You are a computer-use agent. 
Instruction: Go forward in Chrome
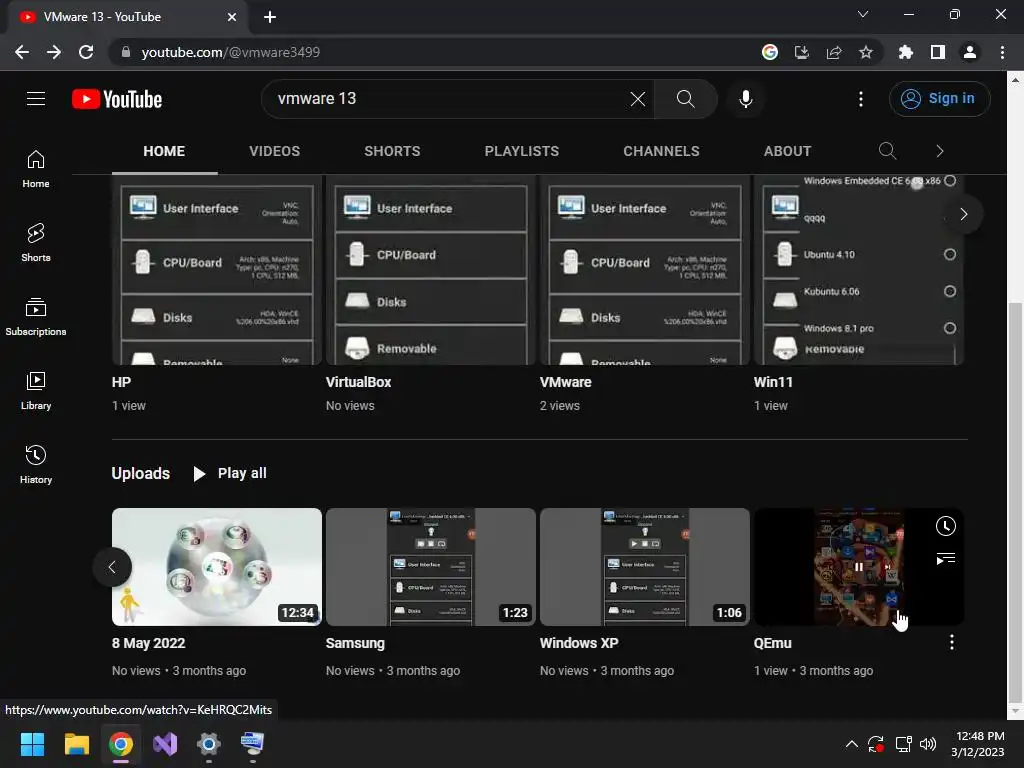(x=54, y=52)
